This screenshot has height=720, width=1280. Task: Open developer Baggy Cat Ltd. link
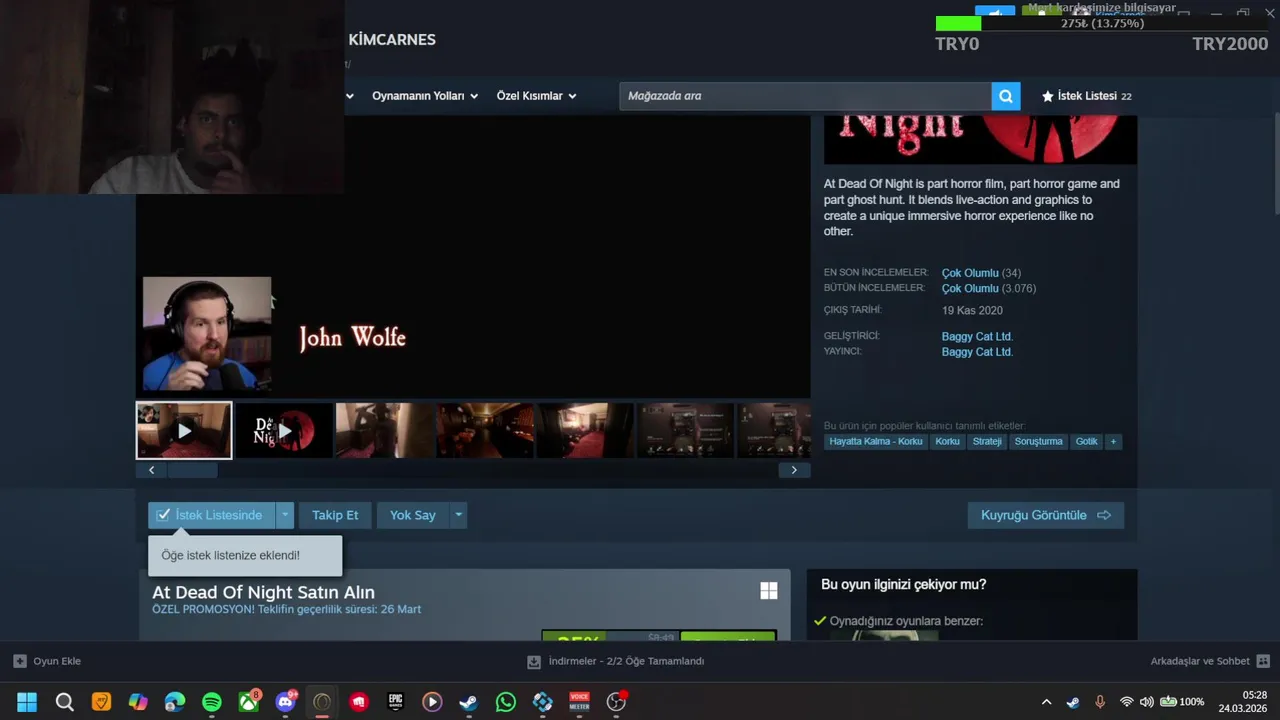(x=977, y=336)
